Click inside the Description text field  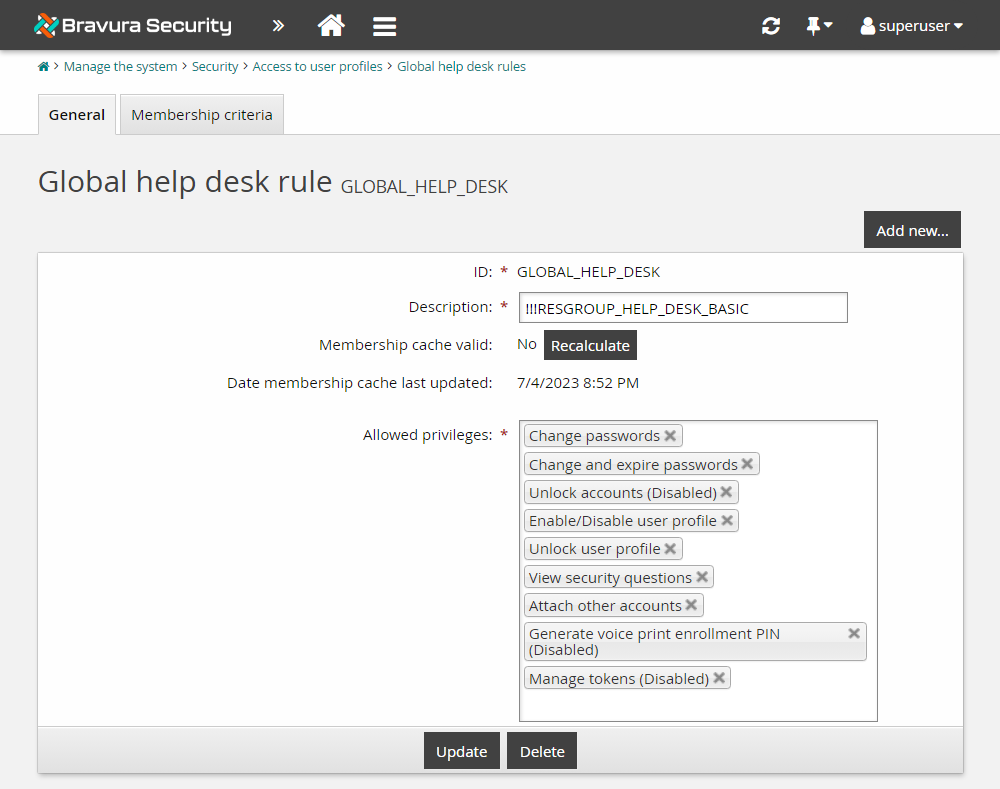pos(683,307)
